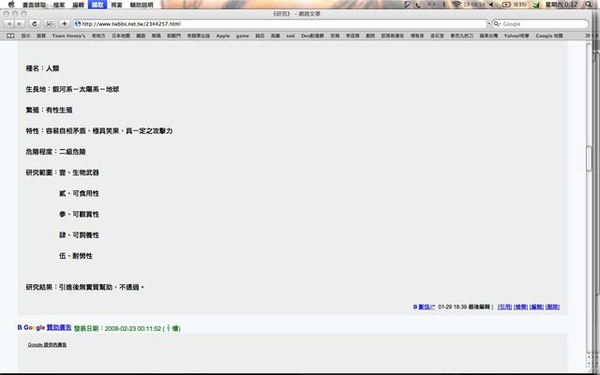Open the post author profile link
Screen dimensions: 600x375
tap(426, 307)
